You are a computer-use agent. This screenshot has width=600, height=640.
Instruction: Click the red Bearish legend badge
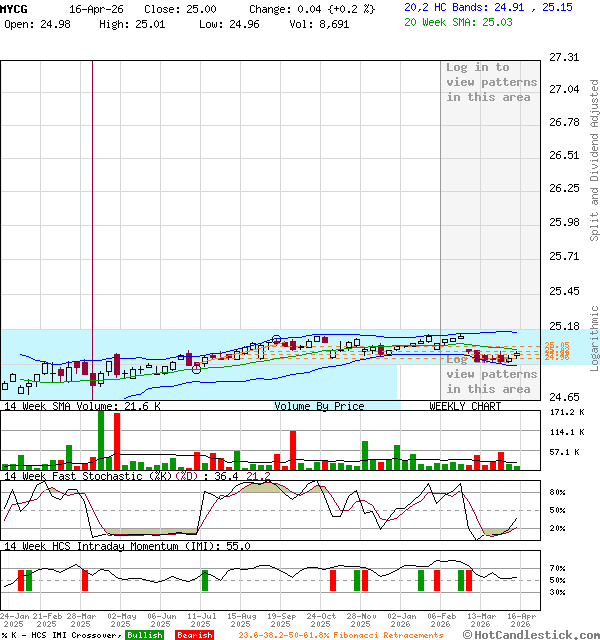(193, 635)
